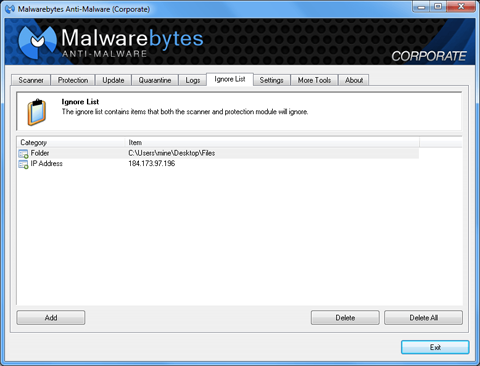This screenshot has width=480, height=366.
Task: Sort by the Category column header
Action: [71, 142]
